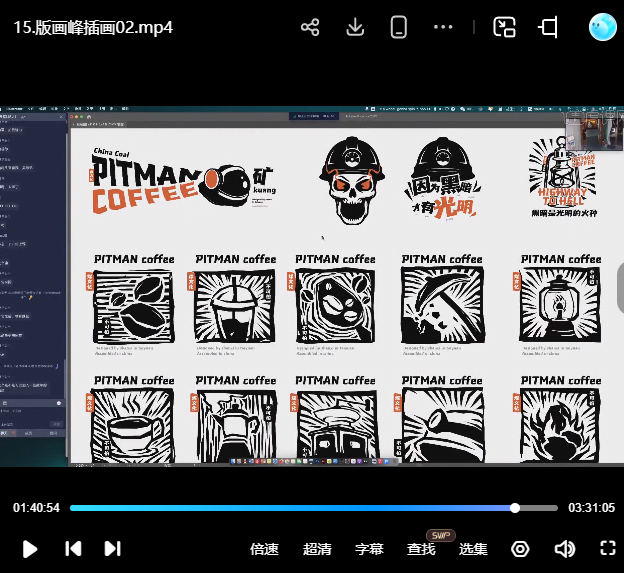Download the video with the download icon
Viewport: 624px width, 573px height.
click(x=355, y=28)
